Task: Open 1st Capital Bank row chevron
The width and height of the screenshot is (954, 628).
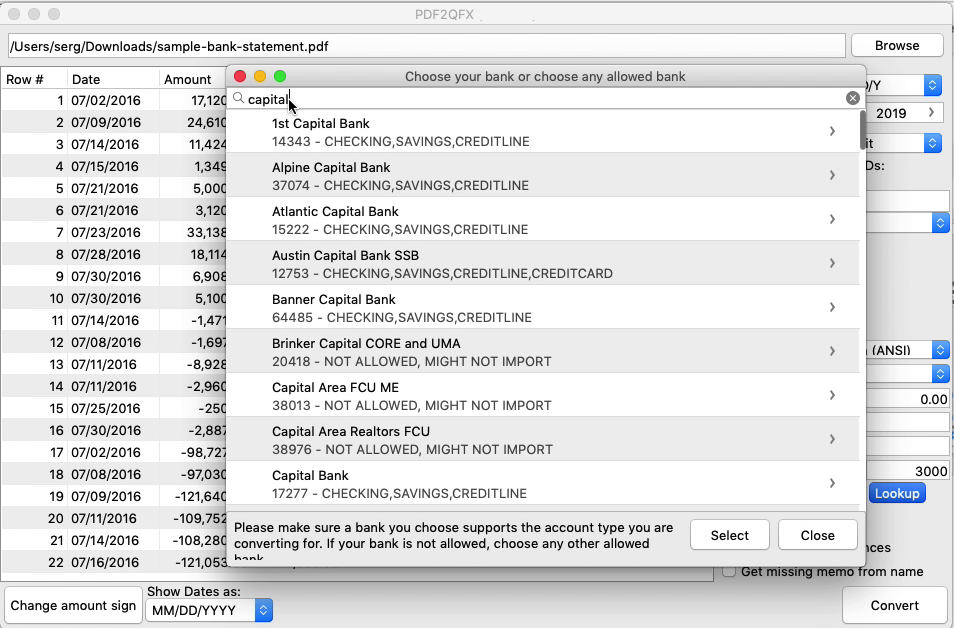Action: pos(832,131)
